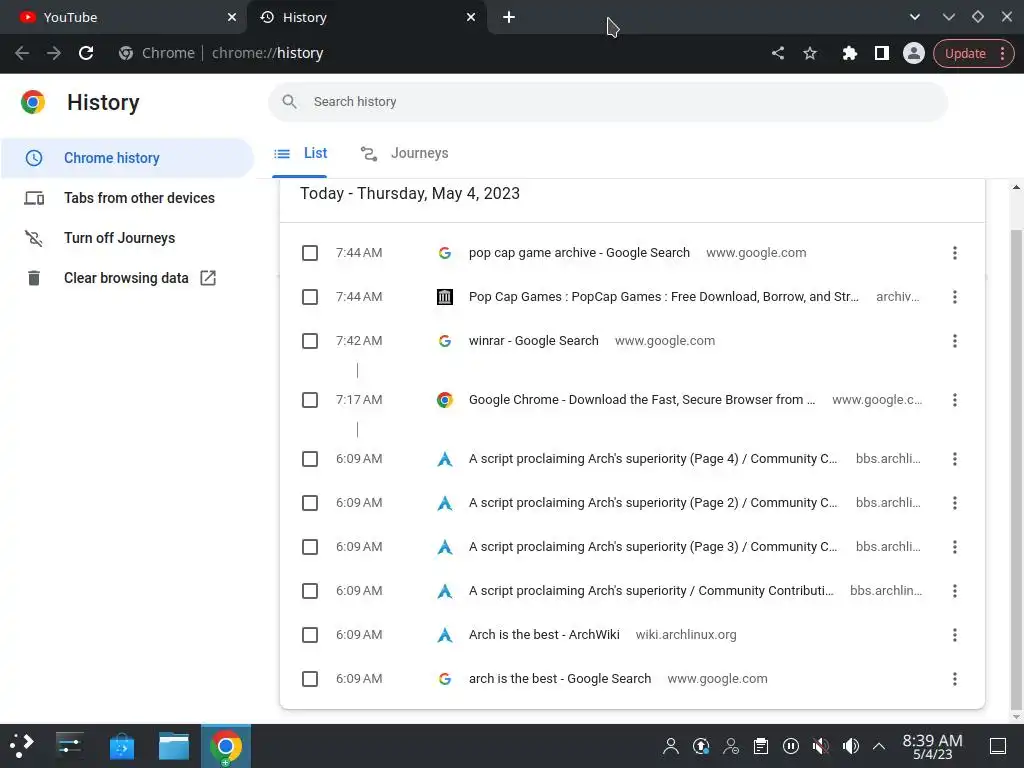The image size is (1024, 768).
Task: Open actions menu for winrar search
Action: [x=954, y=341]
